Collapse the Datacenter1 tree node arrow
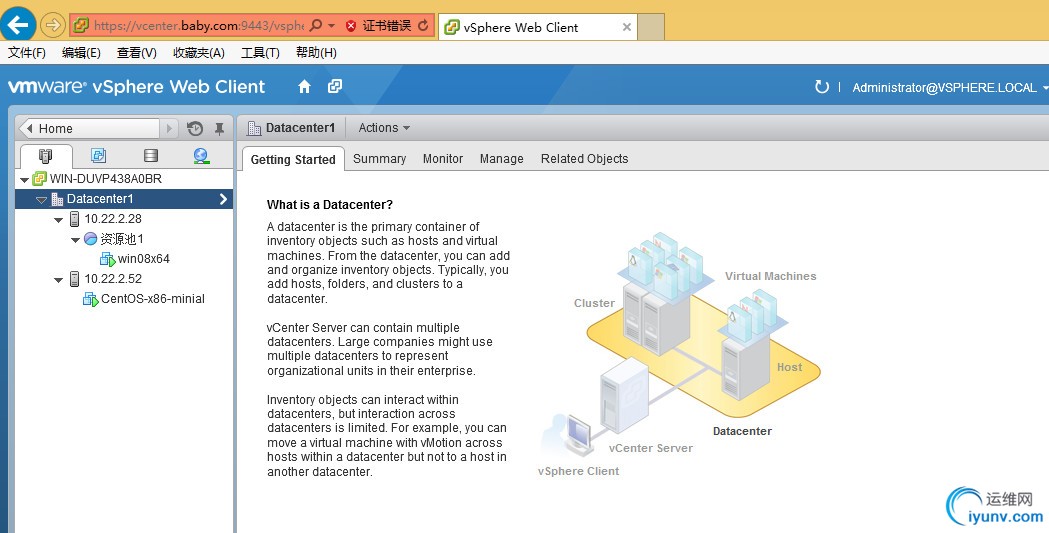This screenshot has height=533, width=1049. (x=41, y=200)
